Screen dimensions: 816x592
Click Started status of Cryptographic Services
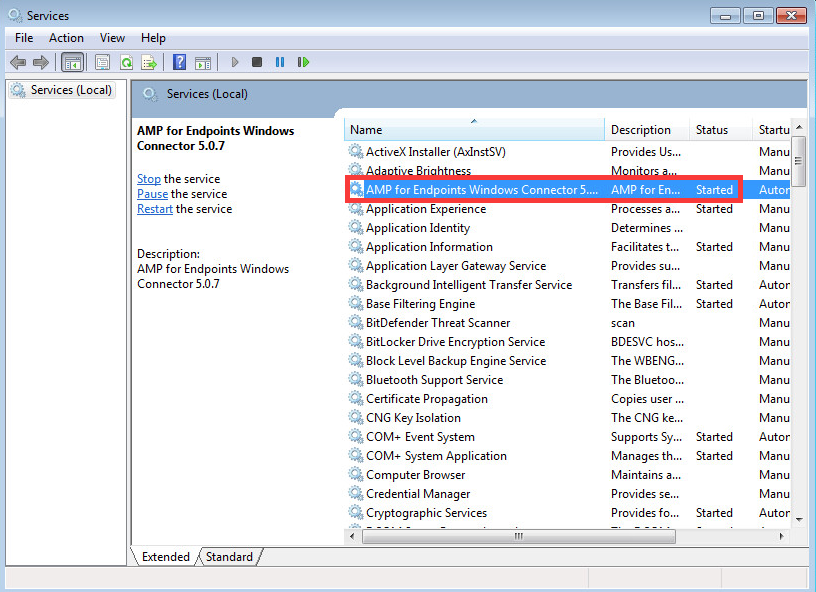click(x=714, y=512)
